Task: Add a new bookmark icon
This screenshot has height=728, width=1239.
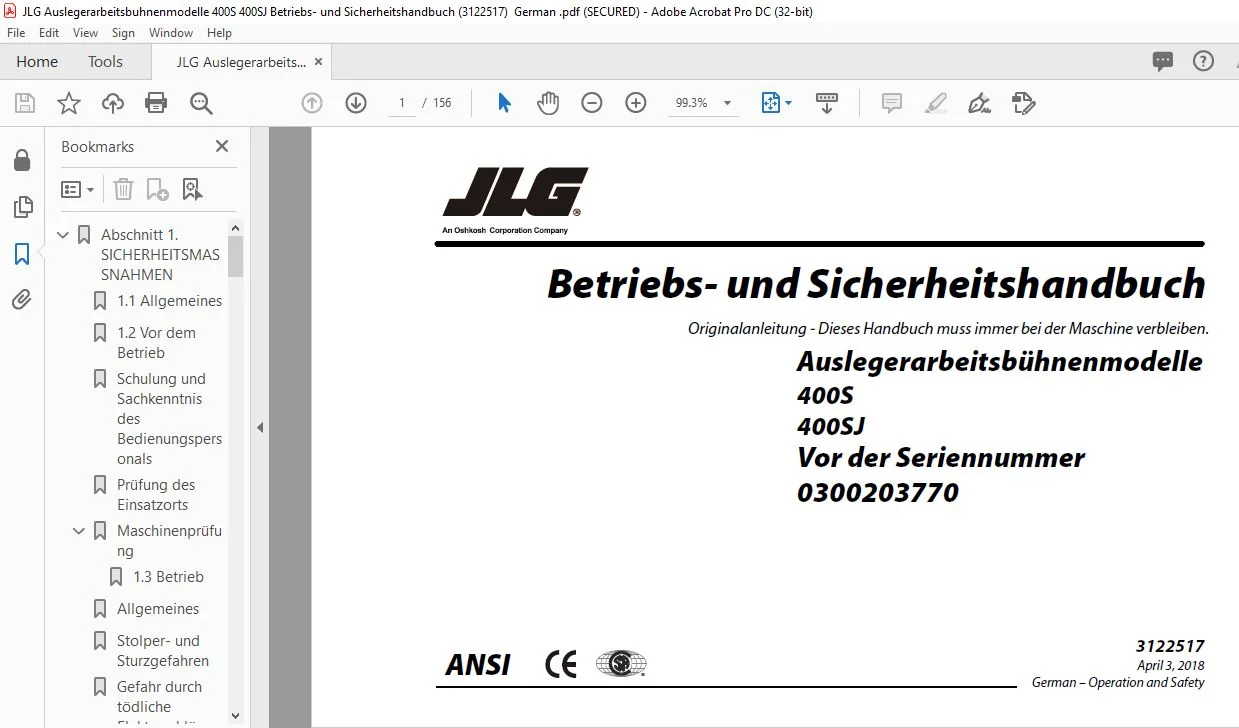Action: point(157,189)
